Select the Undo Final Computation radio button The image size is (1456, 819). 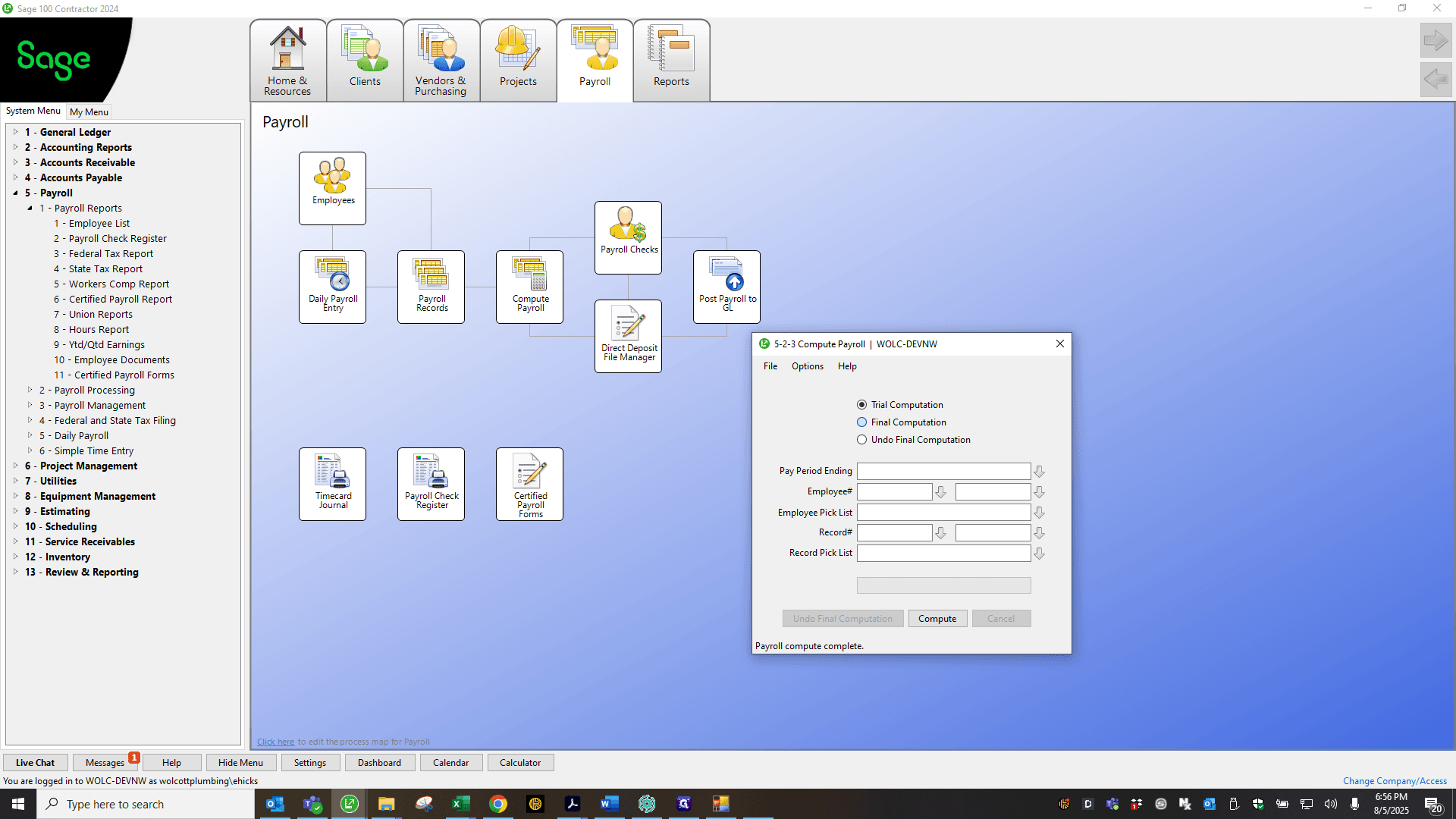861,440
